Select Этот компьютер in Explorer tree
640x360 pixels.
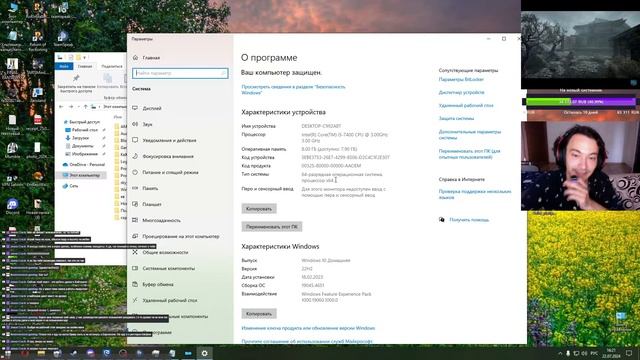[81, 175]
